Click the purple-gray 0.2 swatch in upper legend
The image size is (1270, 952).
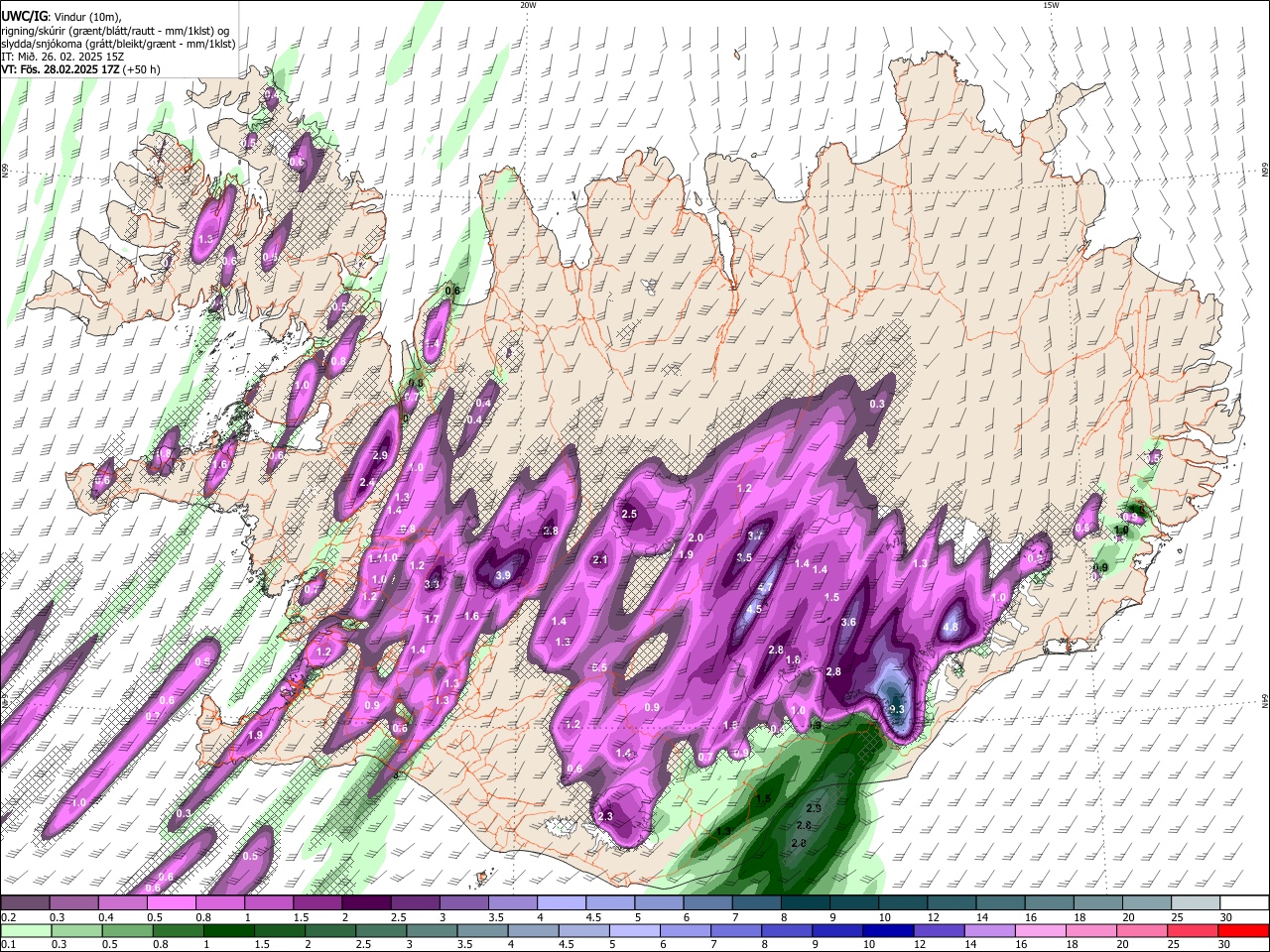[25, 903]
